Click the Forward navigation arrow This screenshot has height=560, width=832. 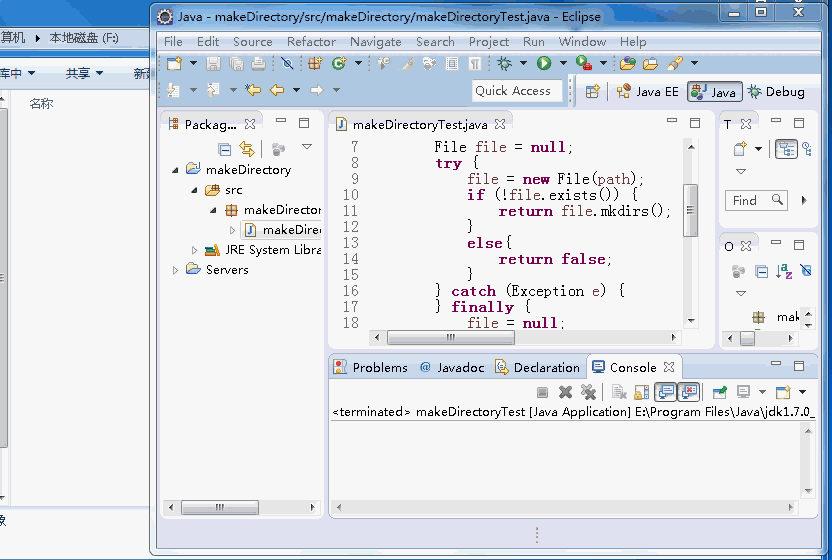click(317, 90)
